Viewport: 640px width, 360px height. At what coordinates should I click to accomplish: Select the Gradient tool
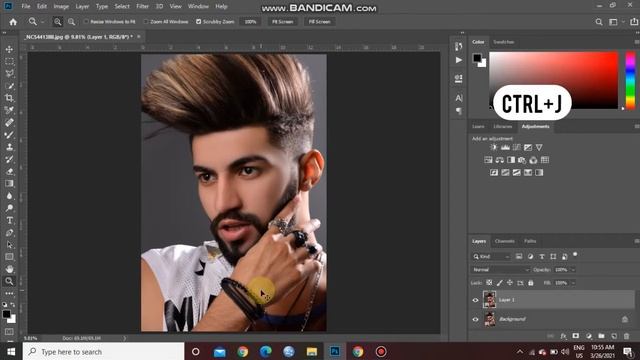tap(9, 184)
